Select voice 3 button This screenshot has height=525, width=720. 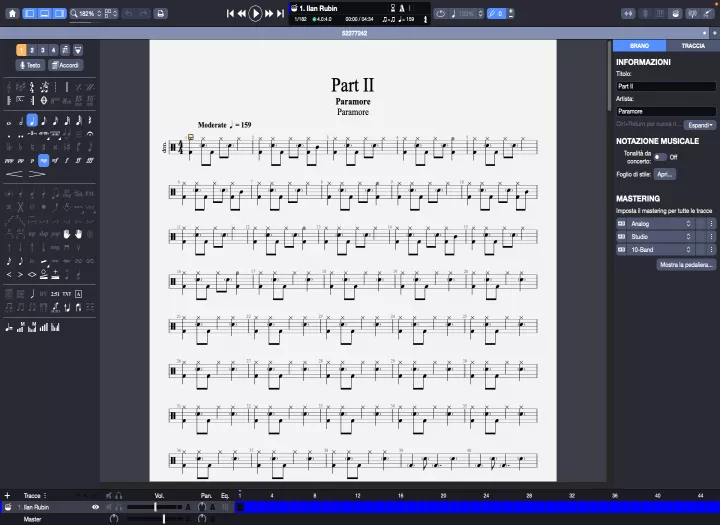[x=42, y=50]
